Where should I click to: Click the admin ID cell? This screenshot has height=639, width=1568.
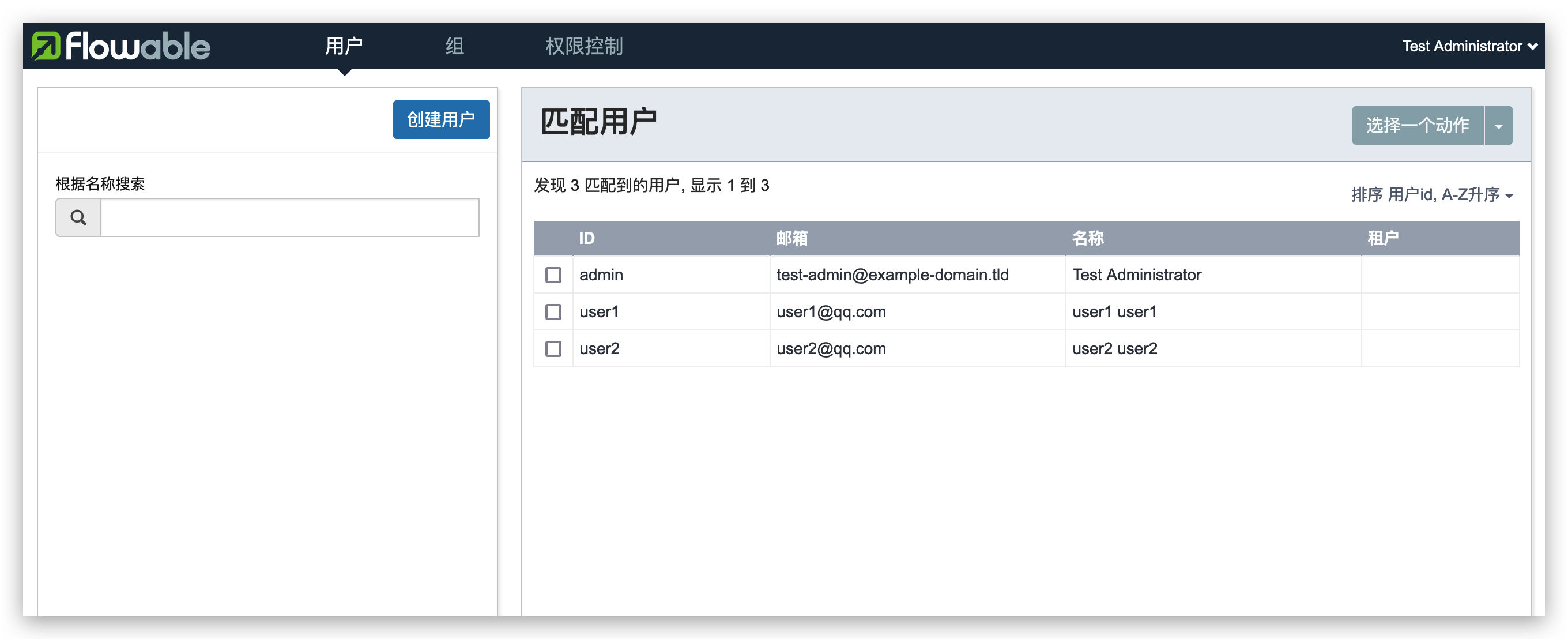[601, 275]
